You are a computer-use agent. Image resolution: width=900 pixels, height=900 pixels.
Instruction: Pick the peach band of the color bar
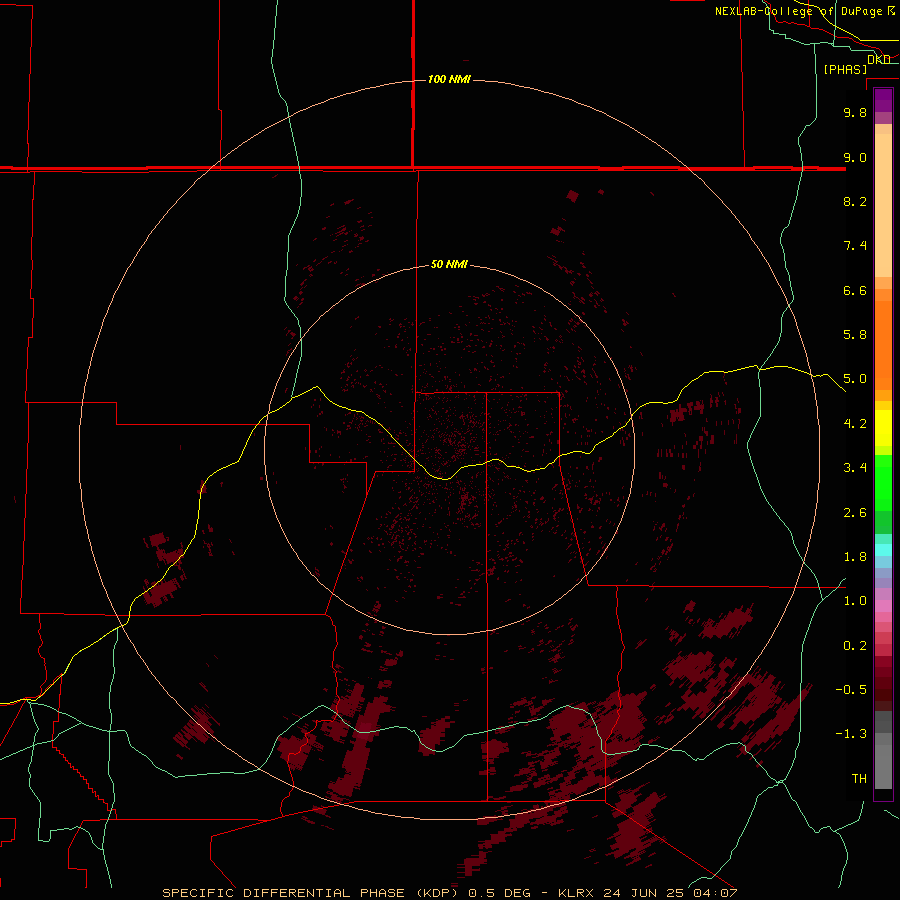(883, 205)
